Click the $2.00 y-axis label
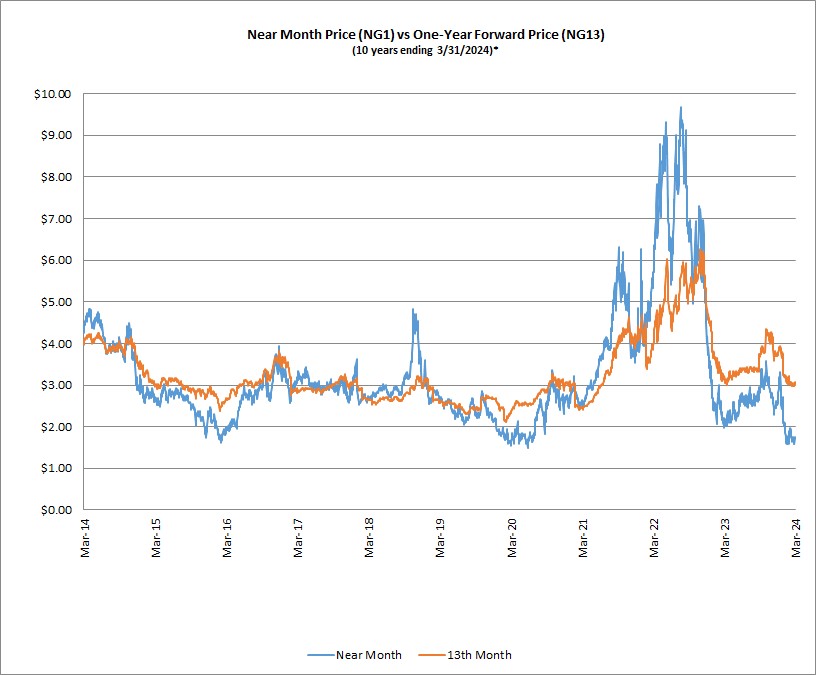 click(x=56, y=427)
